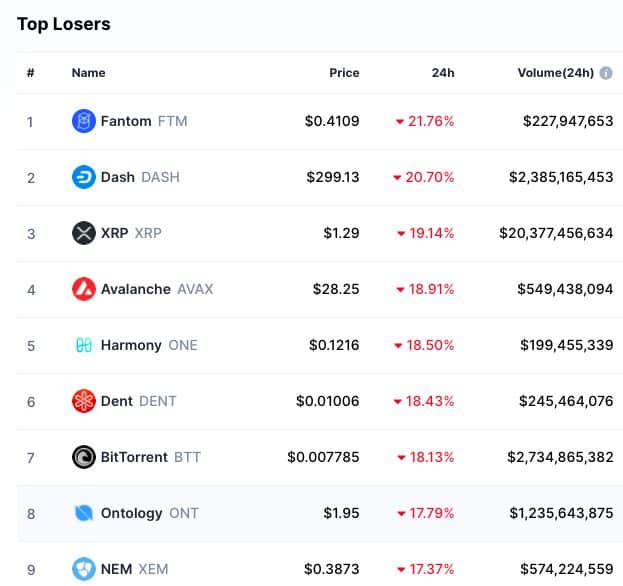Click the BitTorrent coin logo icon

84,457
